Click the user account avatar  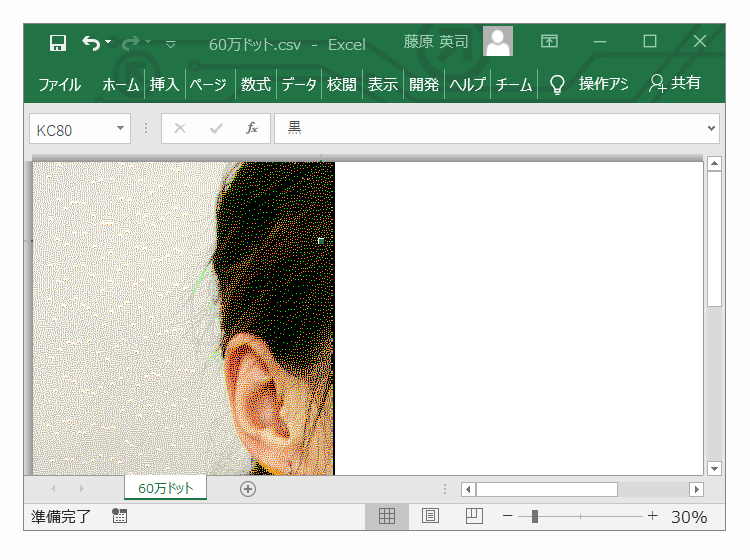[498, 41]
